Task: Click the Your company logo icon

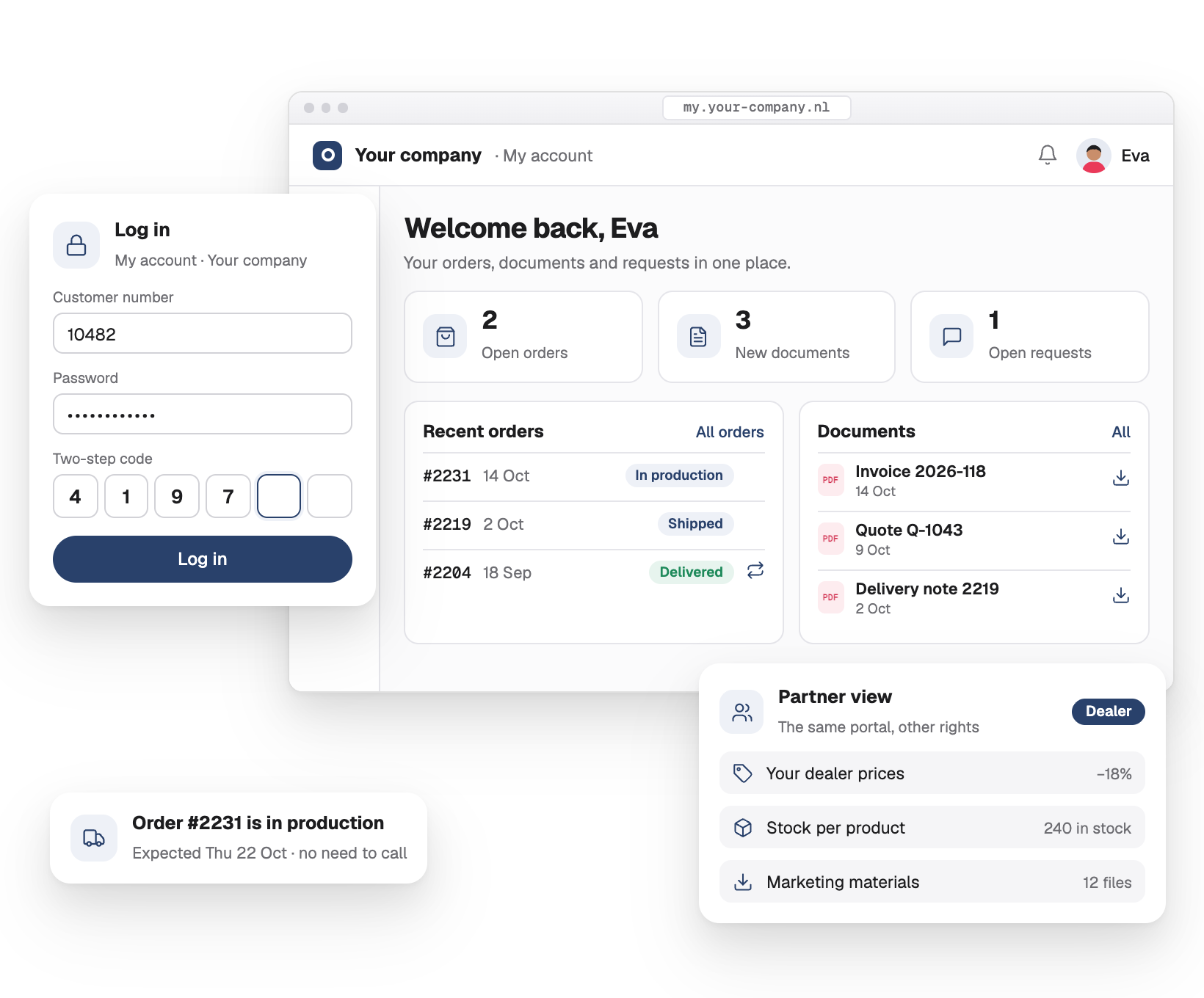Action: point(327,156)
